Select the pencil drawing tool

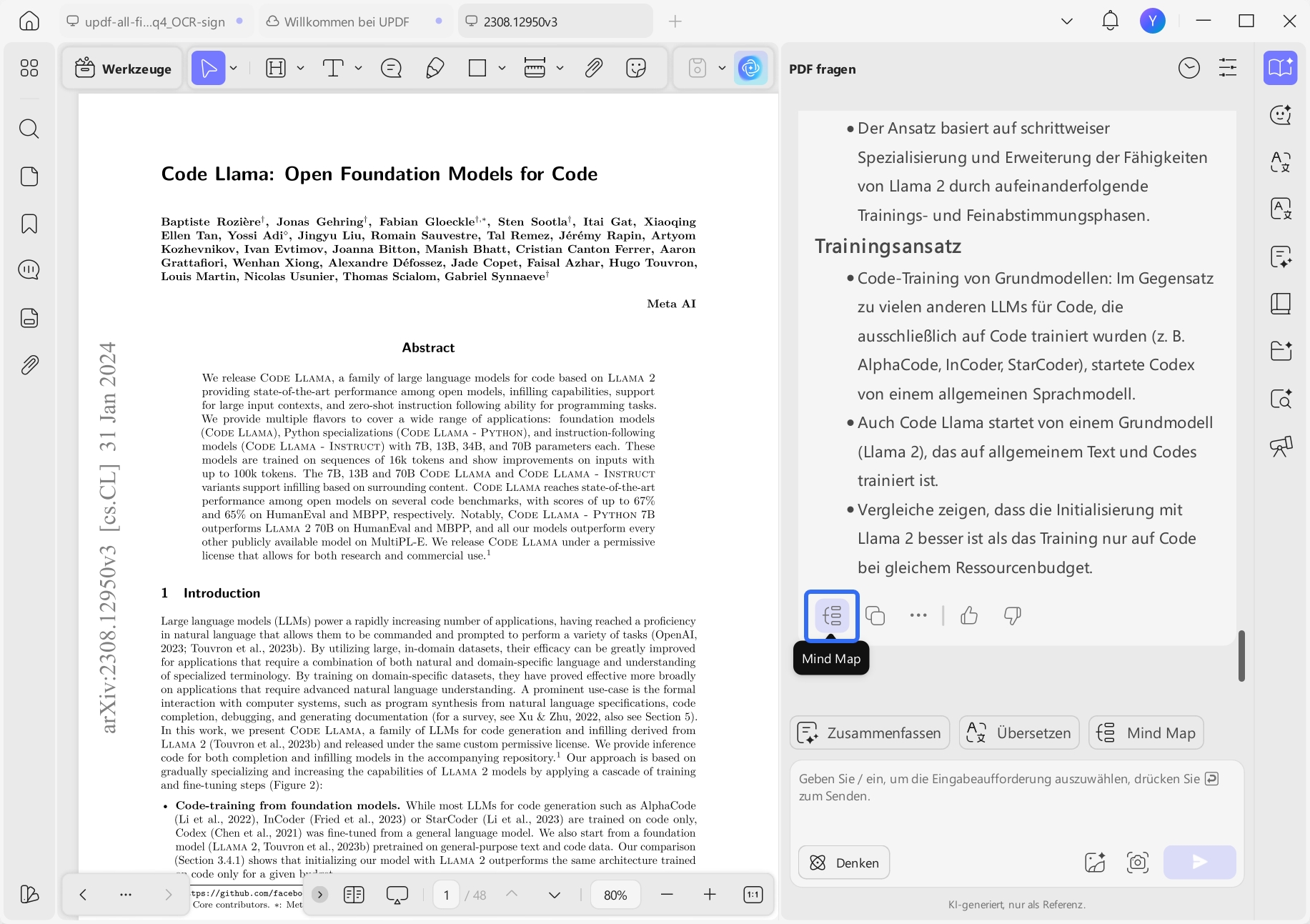[435, 68]
